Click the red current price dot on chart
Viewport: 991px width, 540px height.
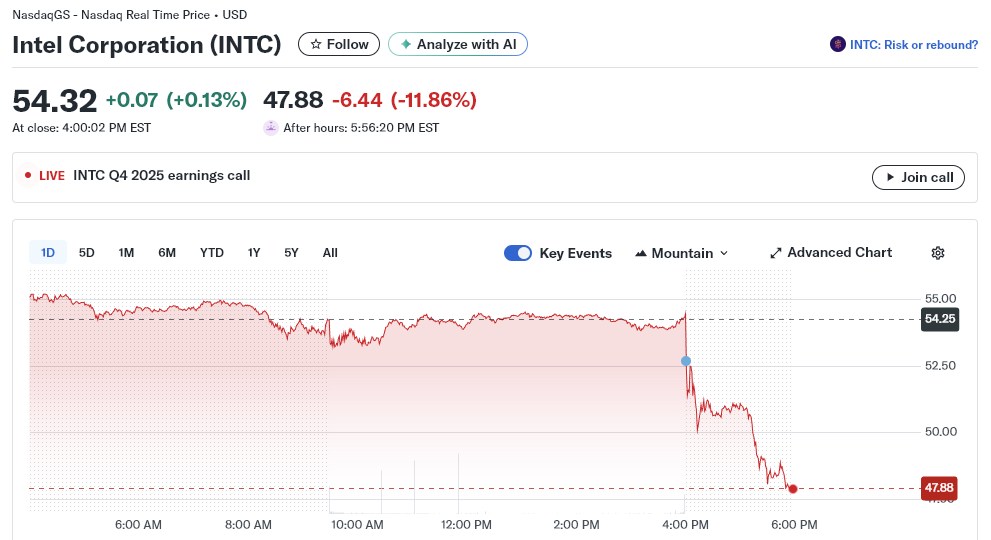coord(793,489)
